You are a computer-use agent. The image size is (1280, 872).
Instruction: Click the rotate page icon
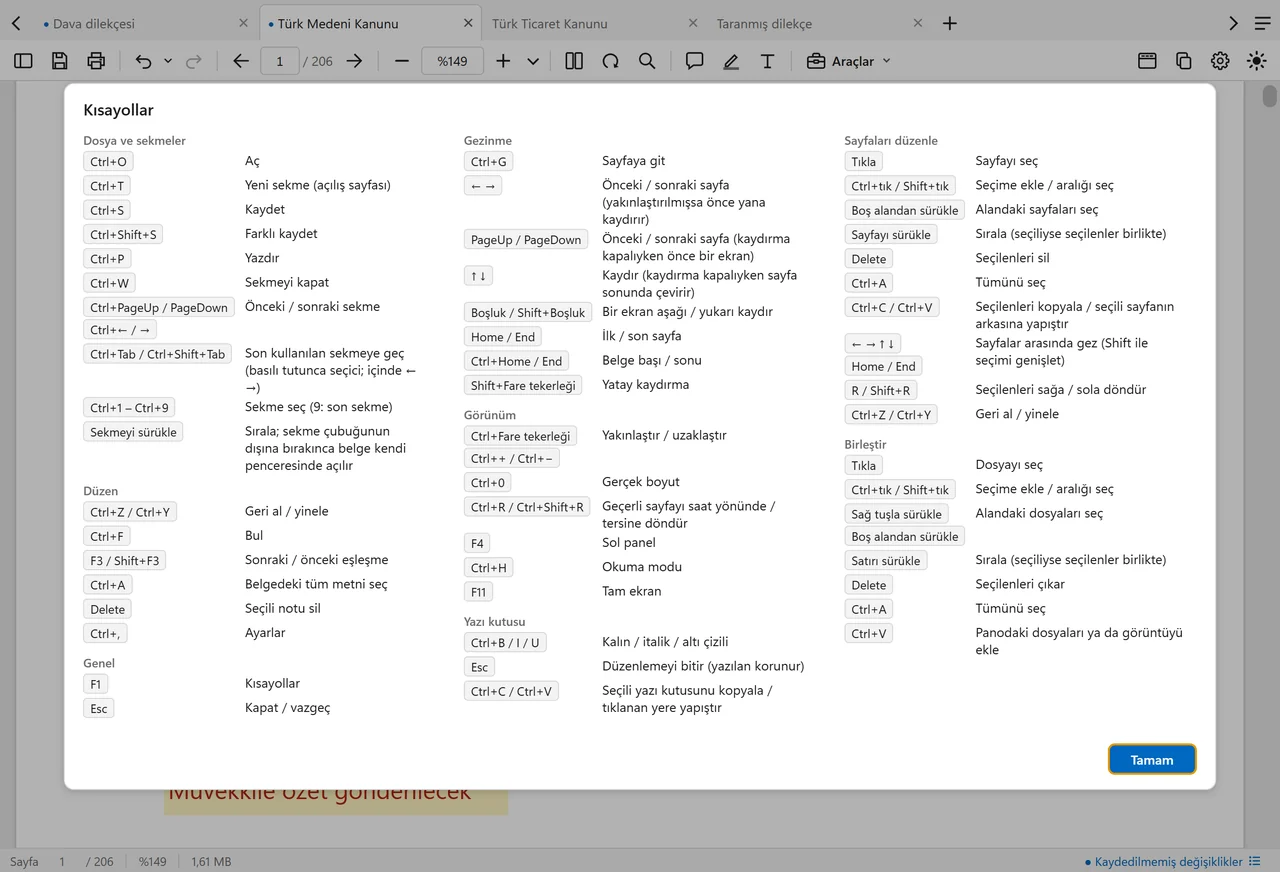610,61
